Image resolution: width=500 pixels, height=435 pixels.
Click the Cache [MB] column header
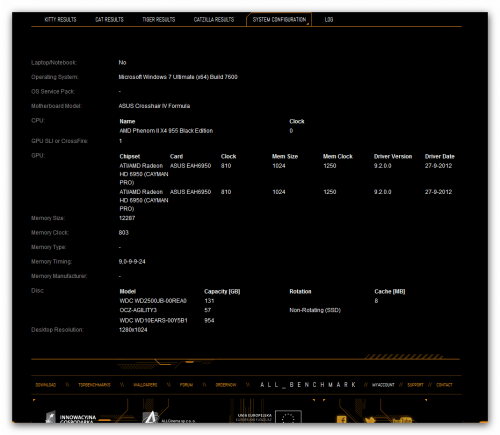coord(390,291)
